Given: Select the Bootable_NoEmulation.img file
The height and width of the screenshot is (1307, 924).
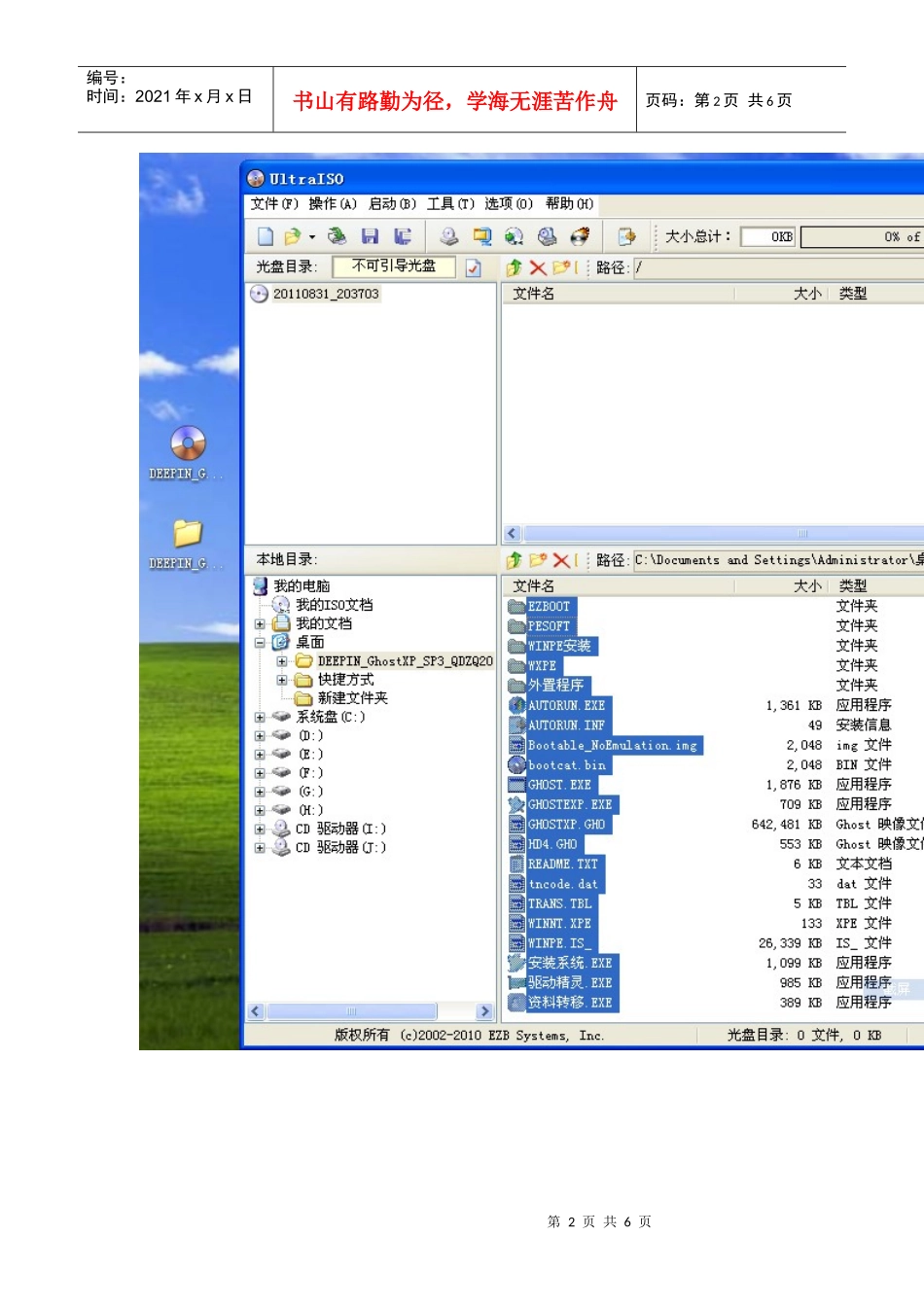Looking at the screenshot, I should pyautogui.click(x=613, y=746).
